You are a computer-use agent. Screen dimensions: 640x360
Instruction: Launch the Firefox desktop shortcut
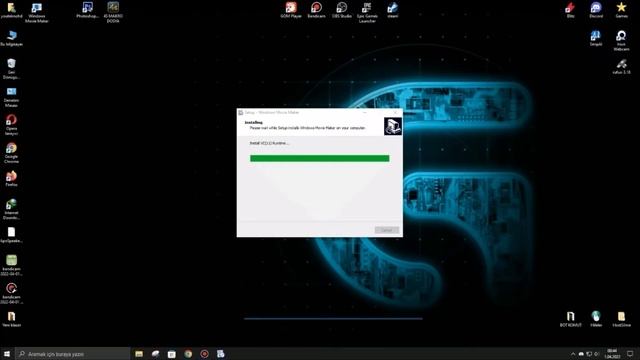(x=11, y=179)
